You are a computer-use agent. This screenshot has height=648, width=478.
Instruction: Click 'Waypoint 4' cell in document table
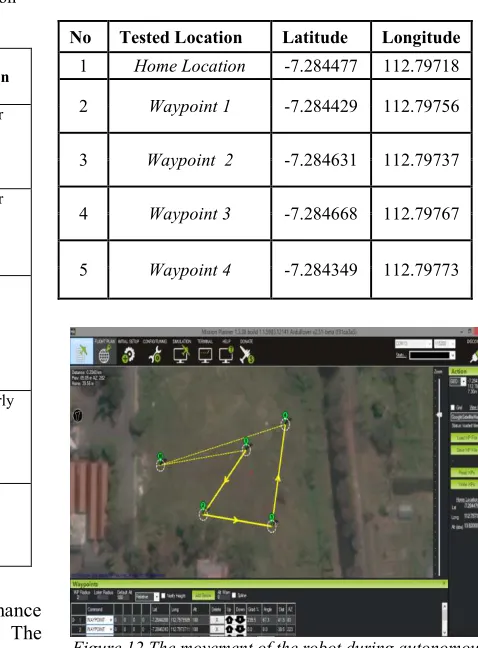(x=190, y=270)
